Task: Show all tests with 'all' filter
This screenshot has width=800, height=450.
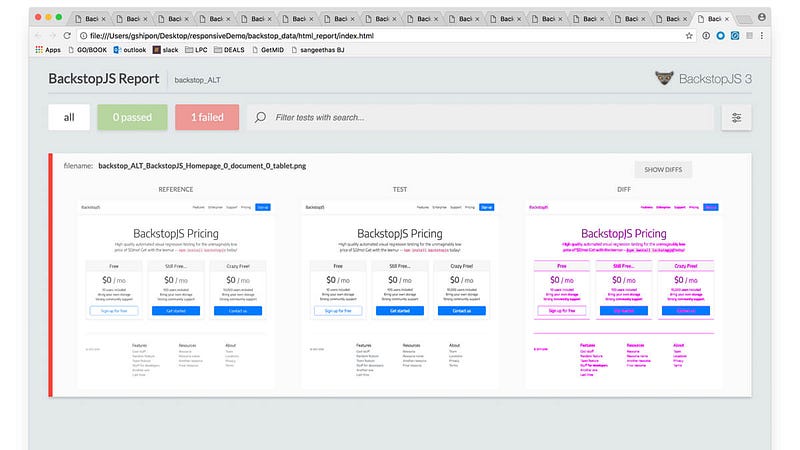Action: click(69, 117)
